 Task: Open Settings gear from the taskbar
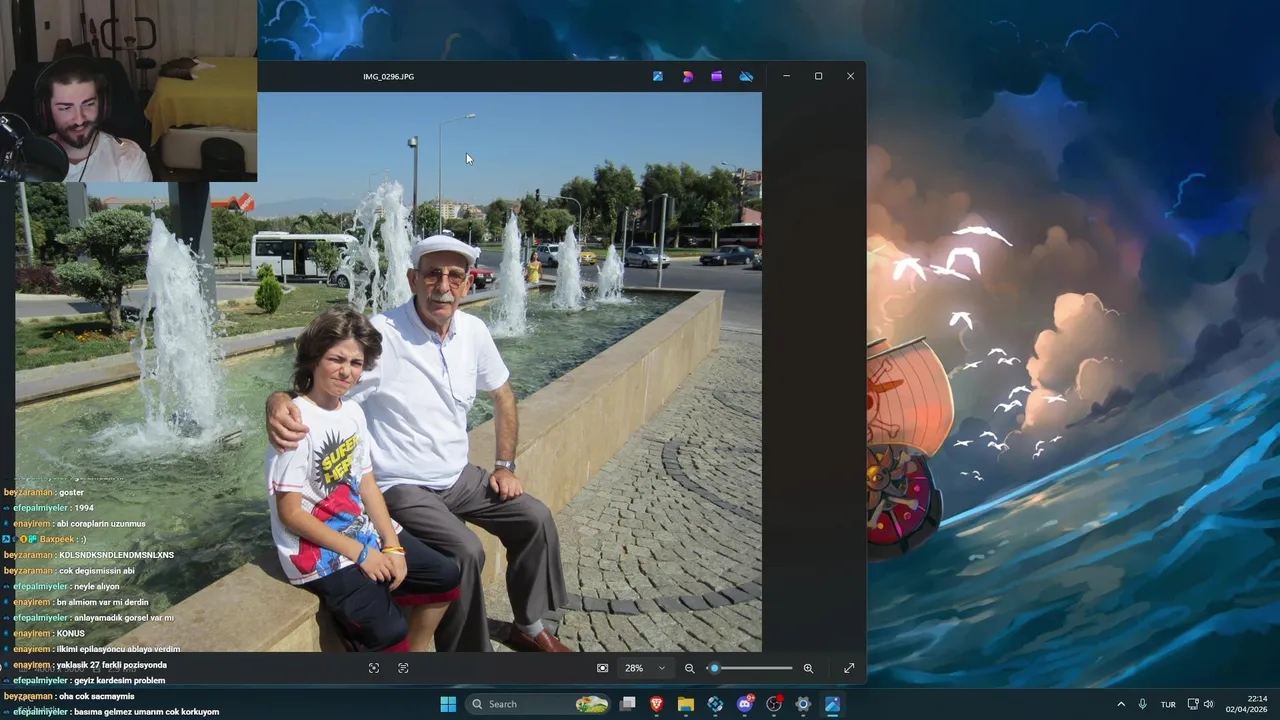(x=802, y=704)
